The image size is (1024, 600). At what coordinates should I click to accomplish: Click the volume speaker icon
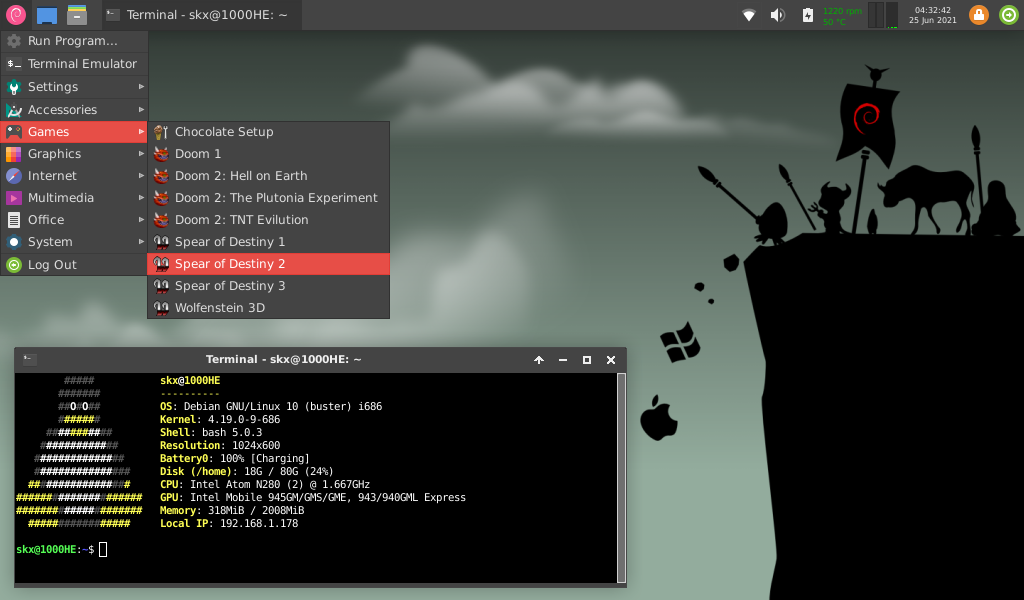pos(777,15)
